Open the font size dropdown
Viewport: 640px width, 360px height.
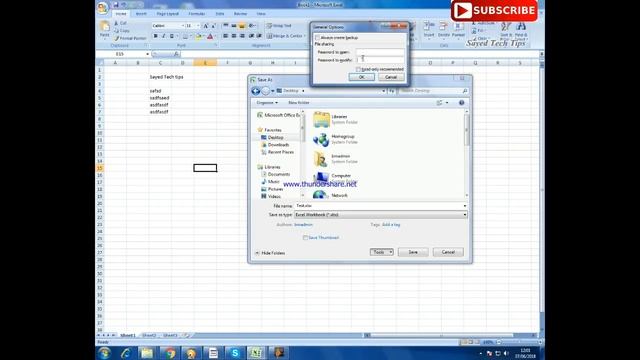click(x=198, y=26)
